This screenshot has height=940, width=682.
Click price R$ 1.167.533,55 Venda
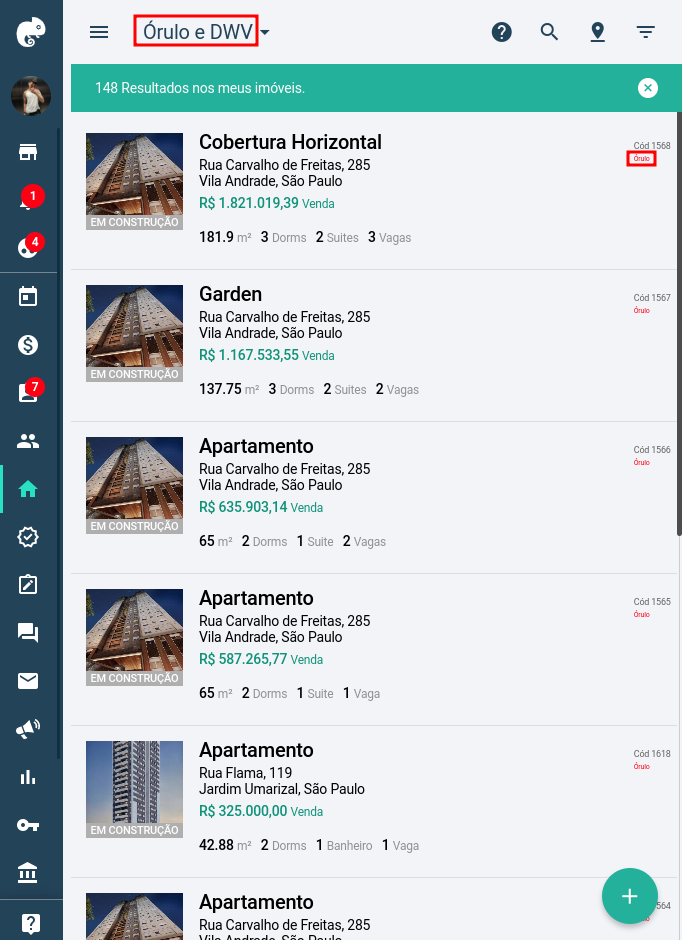pyautogui.click(x=267, y=355)
